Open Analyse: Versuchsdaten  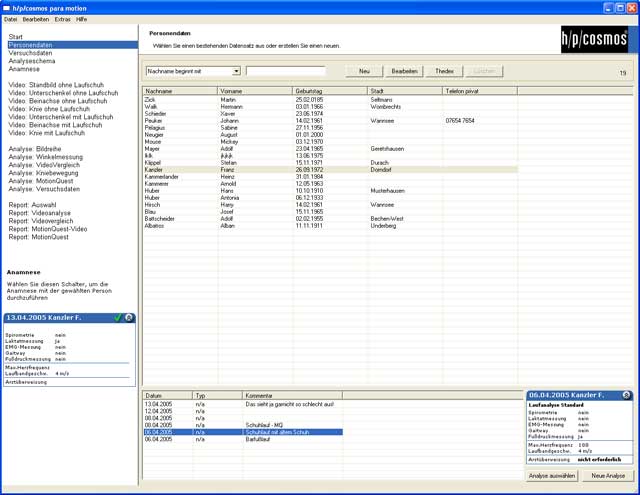pos(44,189)
